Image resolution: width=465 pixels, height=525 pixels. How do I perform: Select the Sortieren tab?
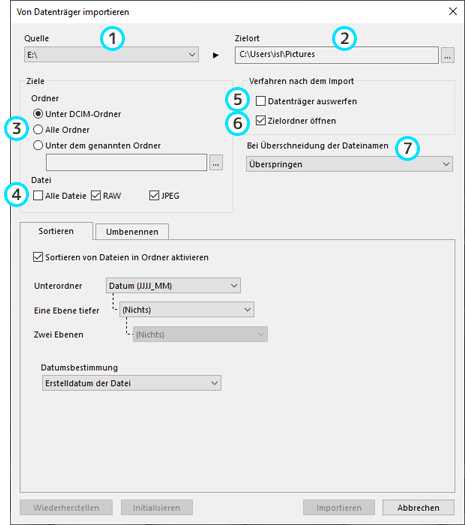(x=56, y=231)
